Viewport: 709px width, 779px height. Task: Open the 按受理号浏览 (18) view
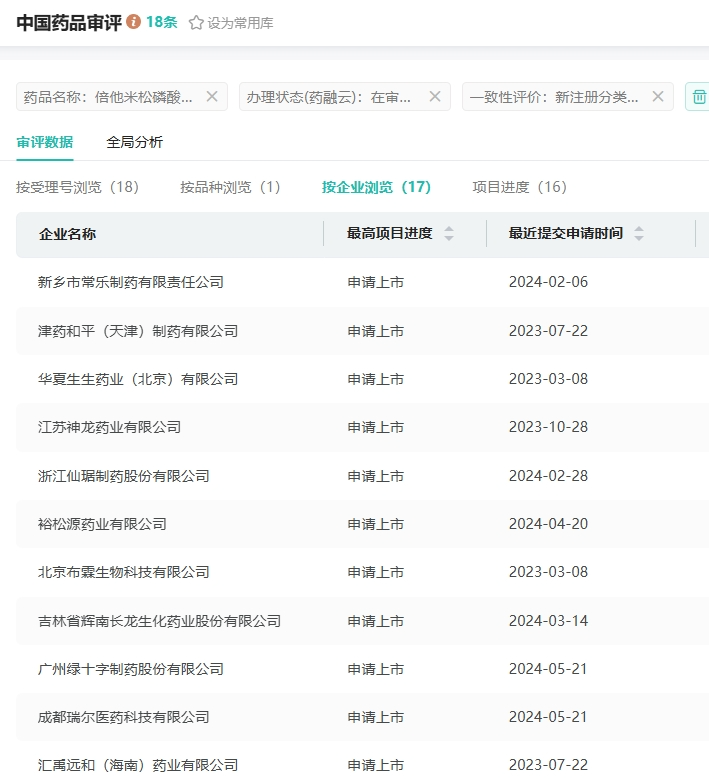click(x=78, y=187)
